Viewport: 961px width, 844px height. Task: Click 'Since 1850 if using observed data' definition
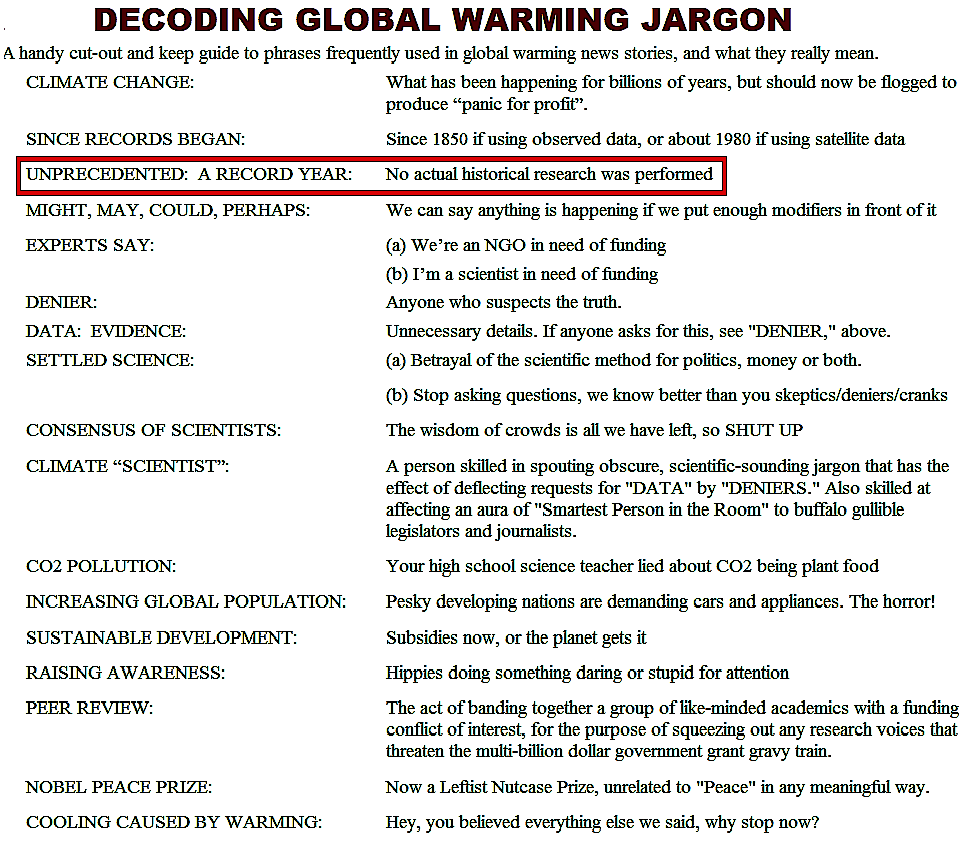point(645,140)
